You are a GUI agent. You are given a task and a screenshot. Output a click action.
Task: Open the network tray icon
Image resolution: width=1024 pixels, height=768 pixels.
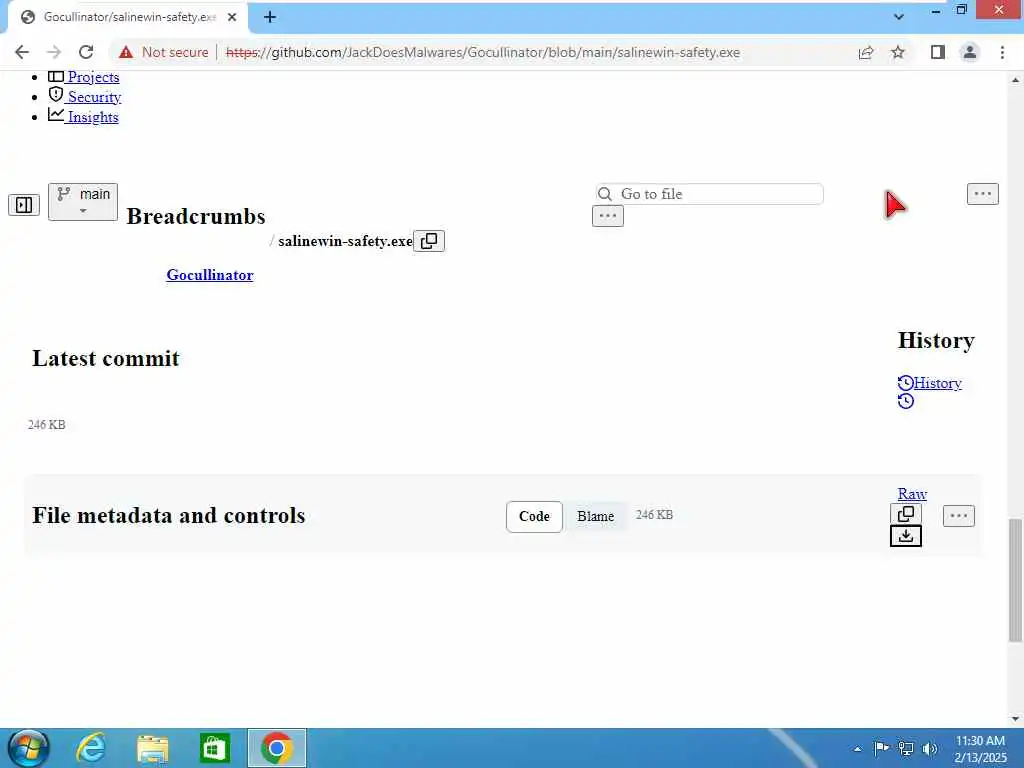(x=906, y=748)
